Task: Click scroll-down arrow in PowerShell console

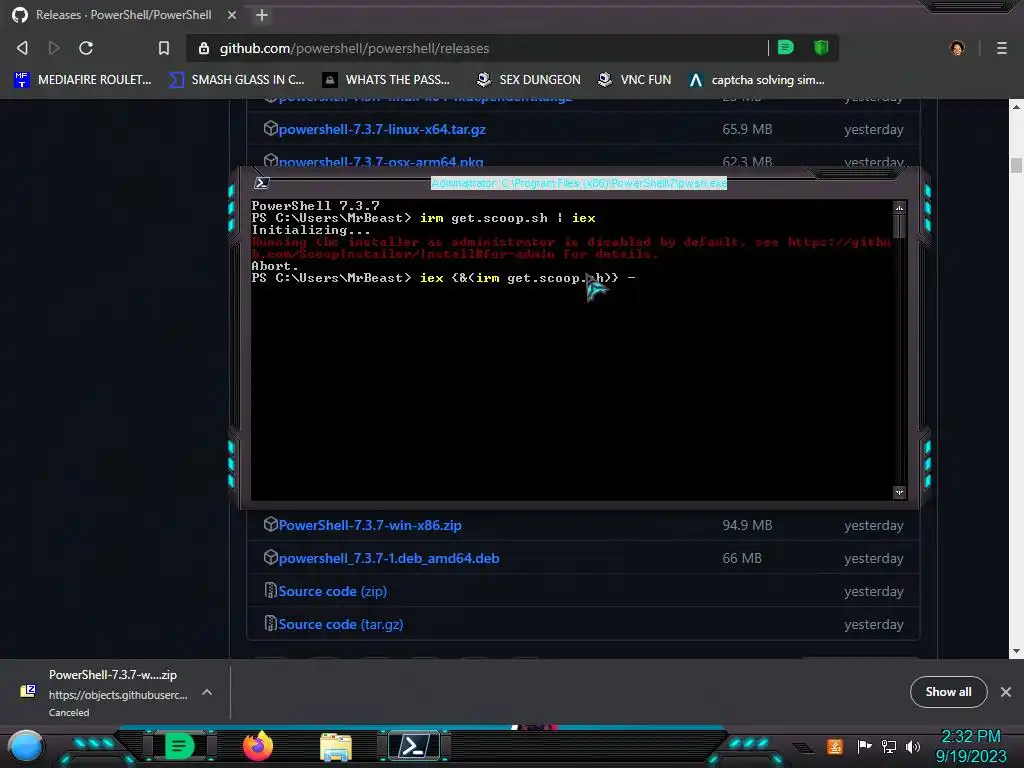Action: coord(899,492)
